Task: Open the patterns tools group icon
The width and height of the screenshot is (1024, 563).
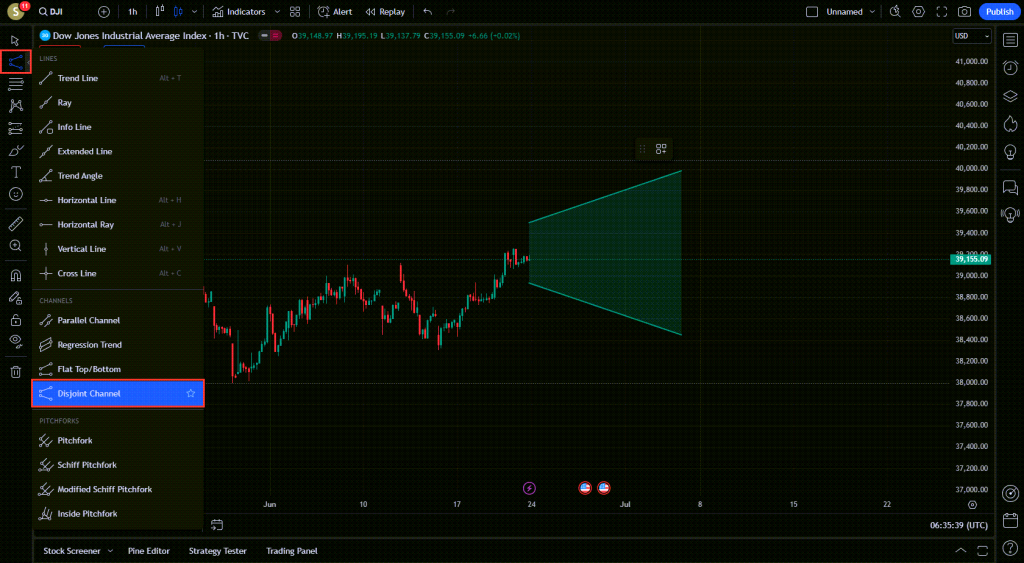Action: tap(15, 106)
